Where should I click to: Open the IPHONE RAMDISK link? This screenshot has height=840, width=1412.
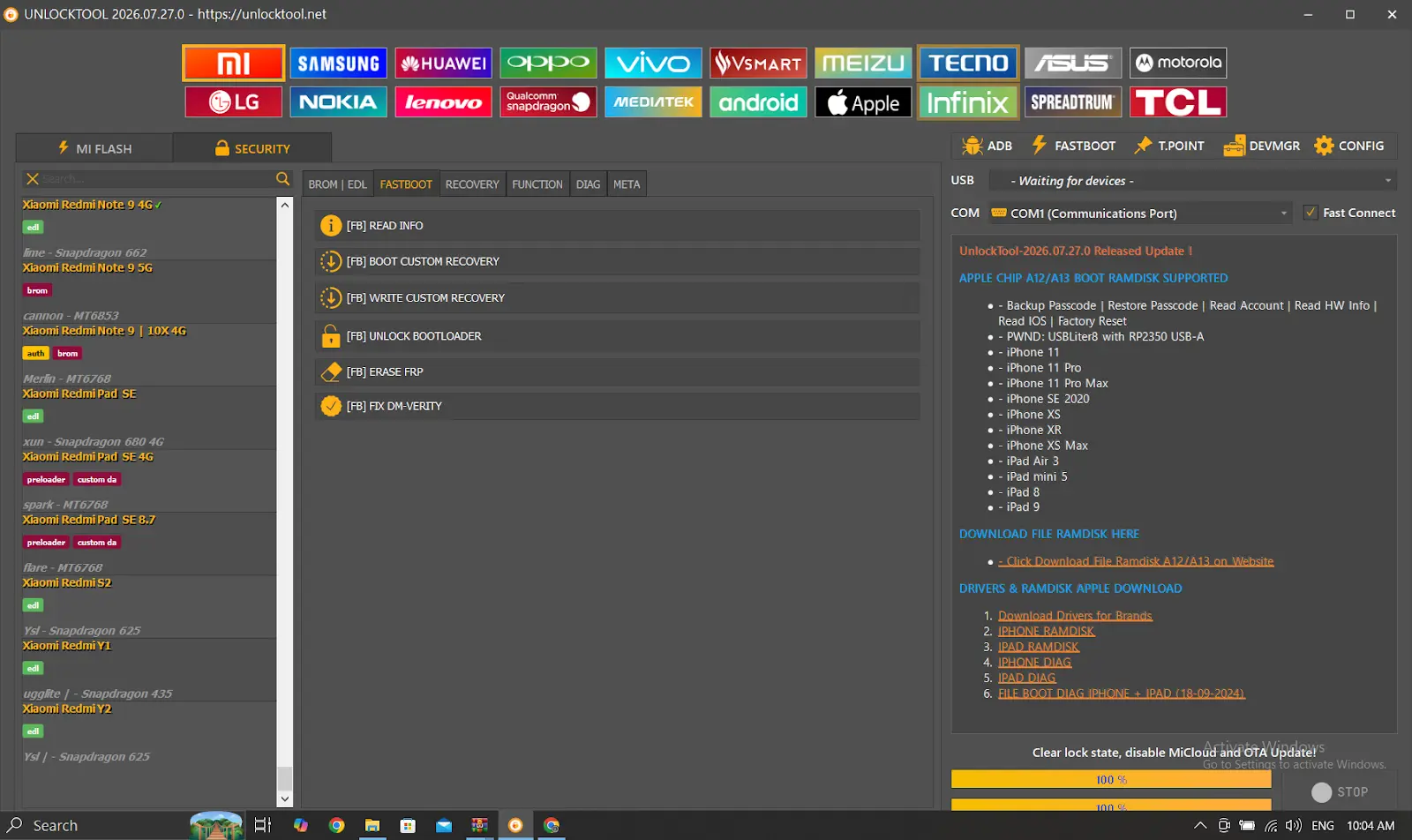[1046, 631]
